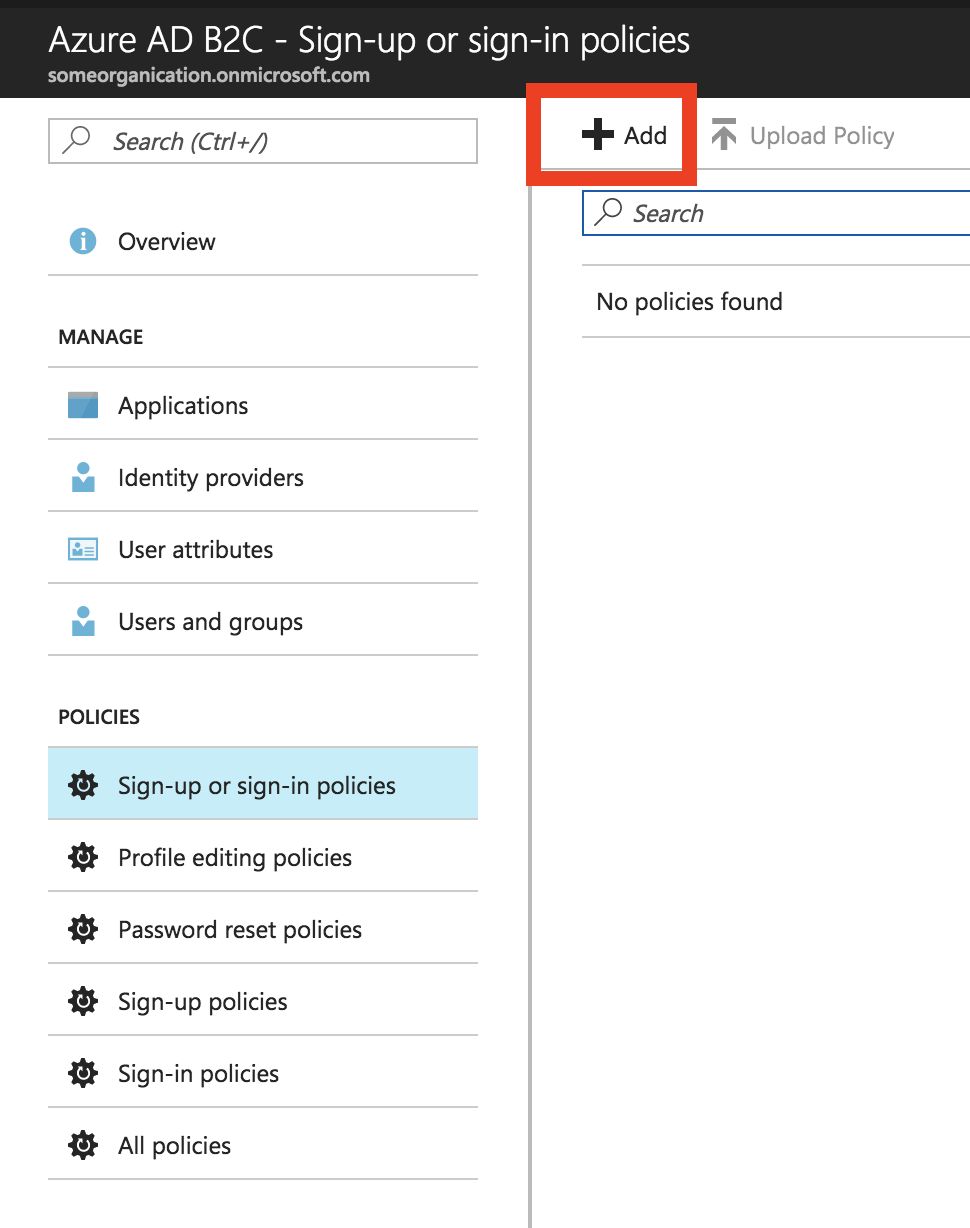Click the All policies gear icon

pyautogui.click(x=83, y=1145)
